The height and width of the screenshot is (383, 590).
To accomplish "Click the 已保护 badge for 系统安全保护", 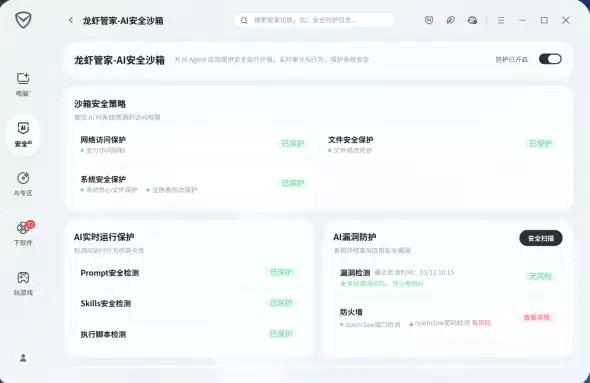I will pos(293,183).
